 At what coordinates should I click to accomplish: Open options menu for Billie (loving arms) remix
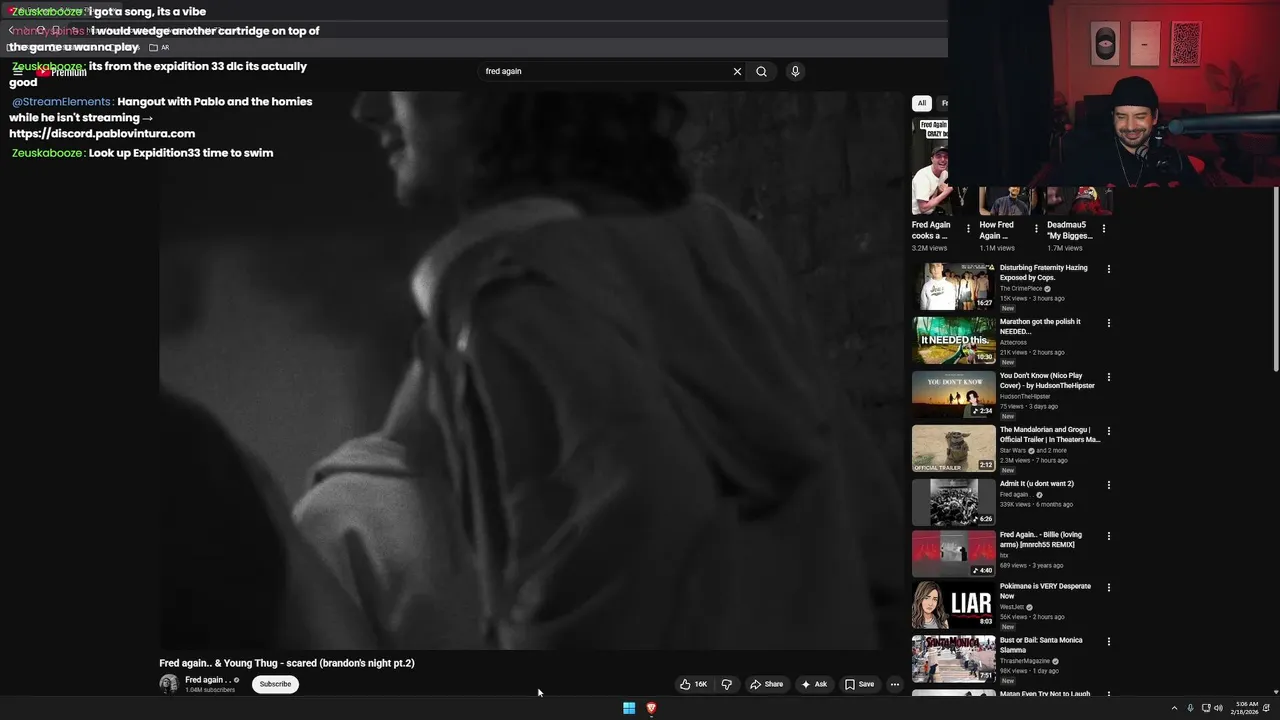(x=1108, y=536)
